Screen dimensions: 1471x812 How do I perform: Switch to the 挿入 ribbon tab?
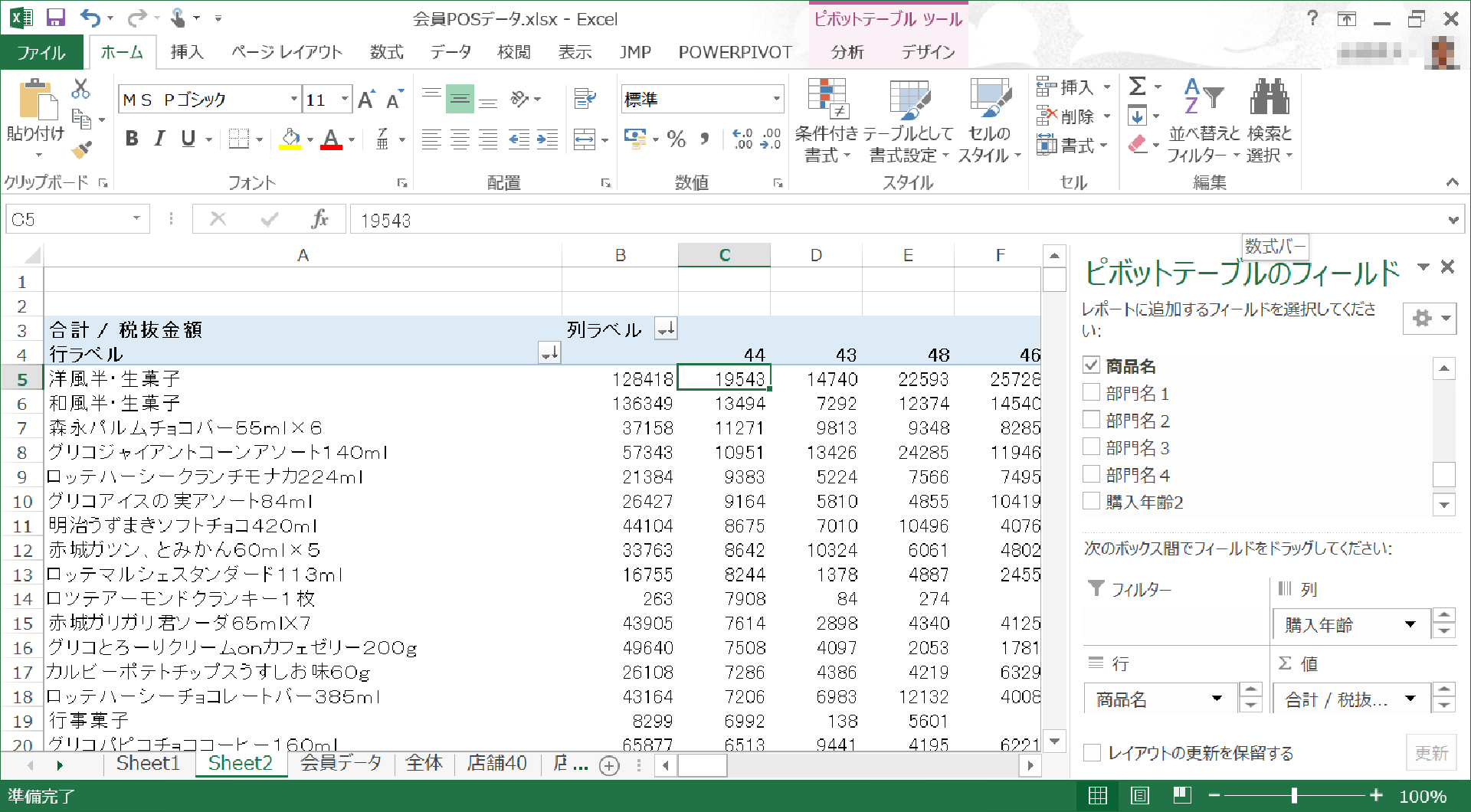pyautogui.click(x=187, y=52)
